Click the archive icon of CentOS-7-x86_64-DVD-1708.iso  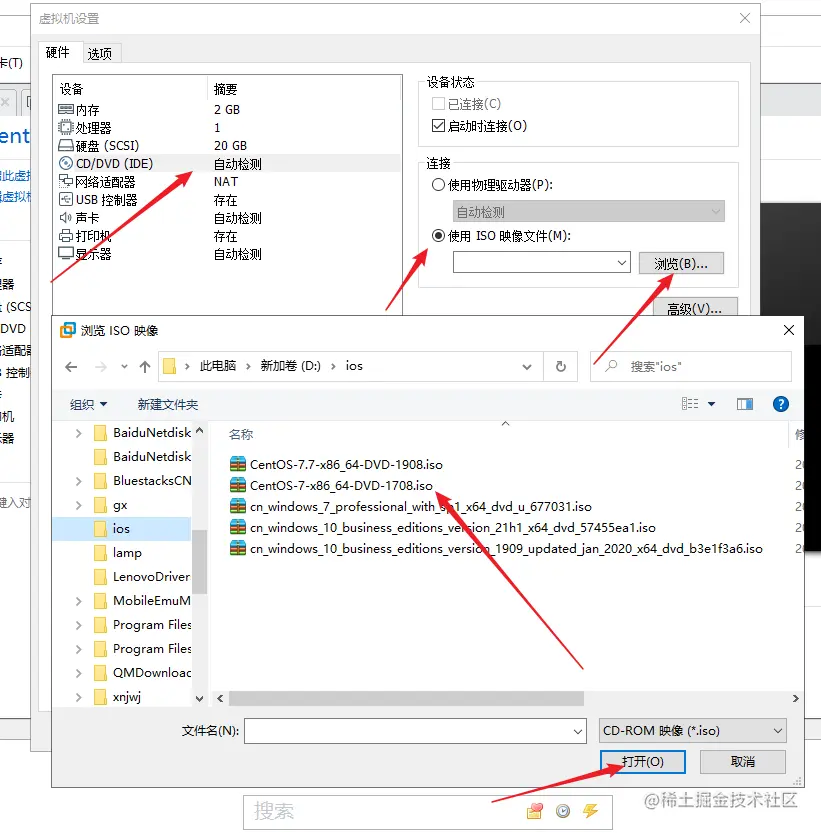click(238, 485)
